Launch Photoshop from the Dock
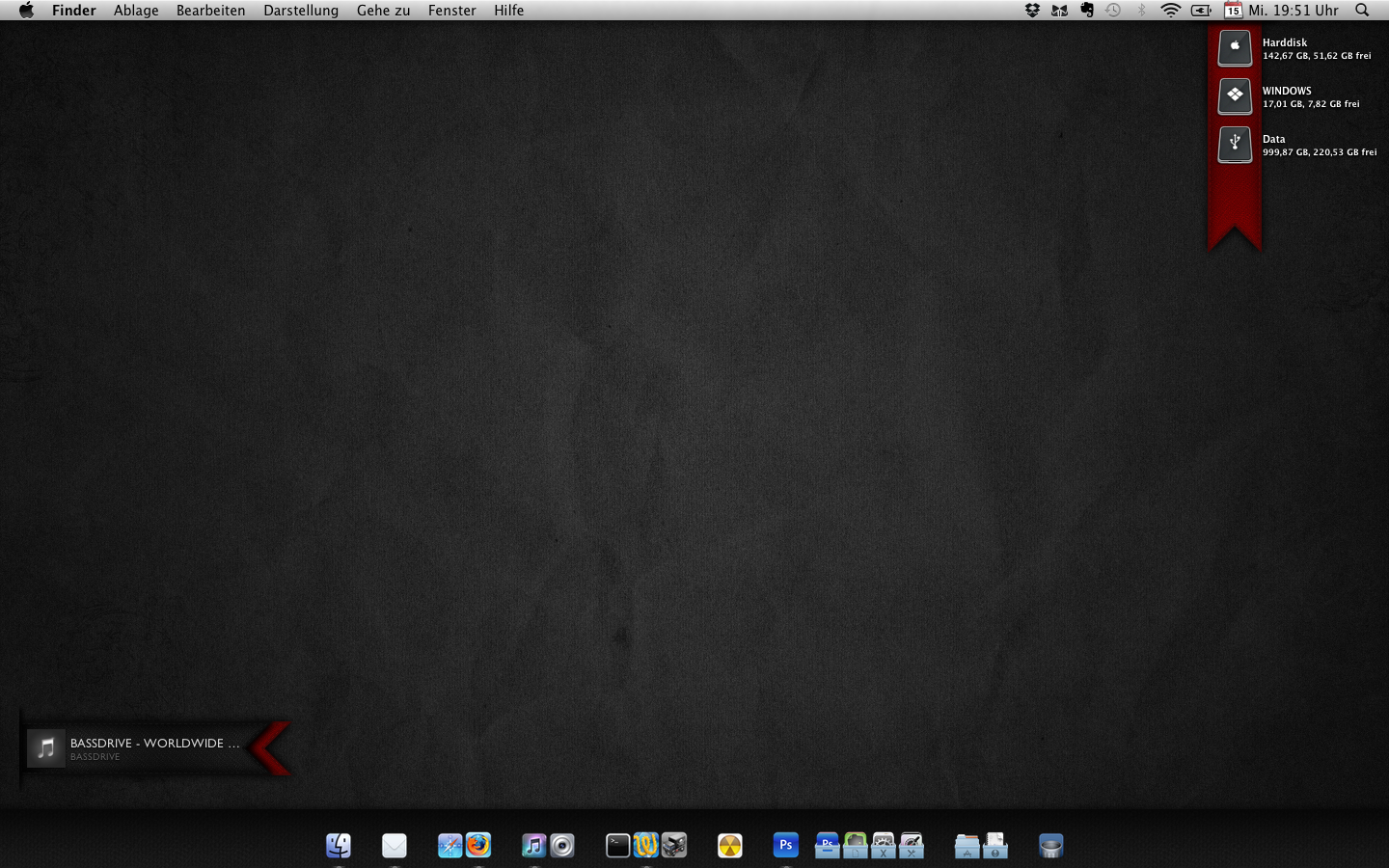The height and width of the screenshot is (868, 1389). click(786, 846)
